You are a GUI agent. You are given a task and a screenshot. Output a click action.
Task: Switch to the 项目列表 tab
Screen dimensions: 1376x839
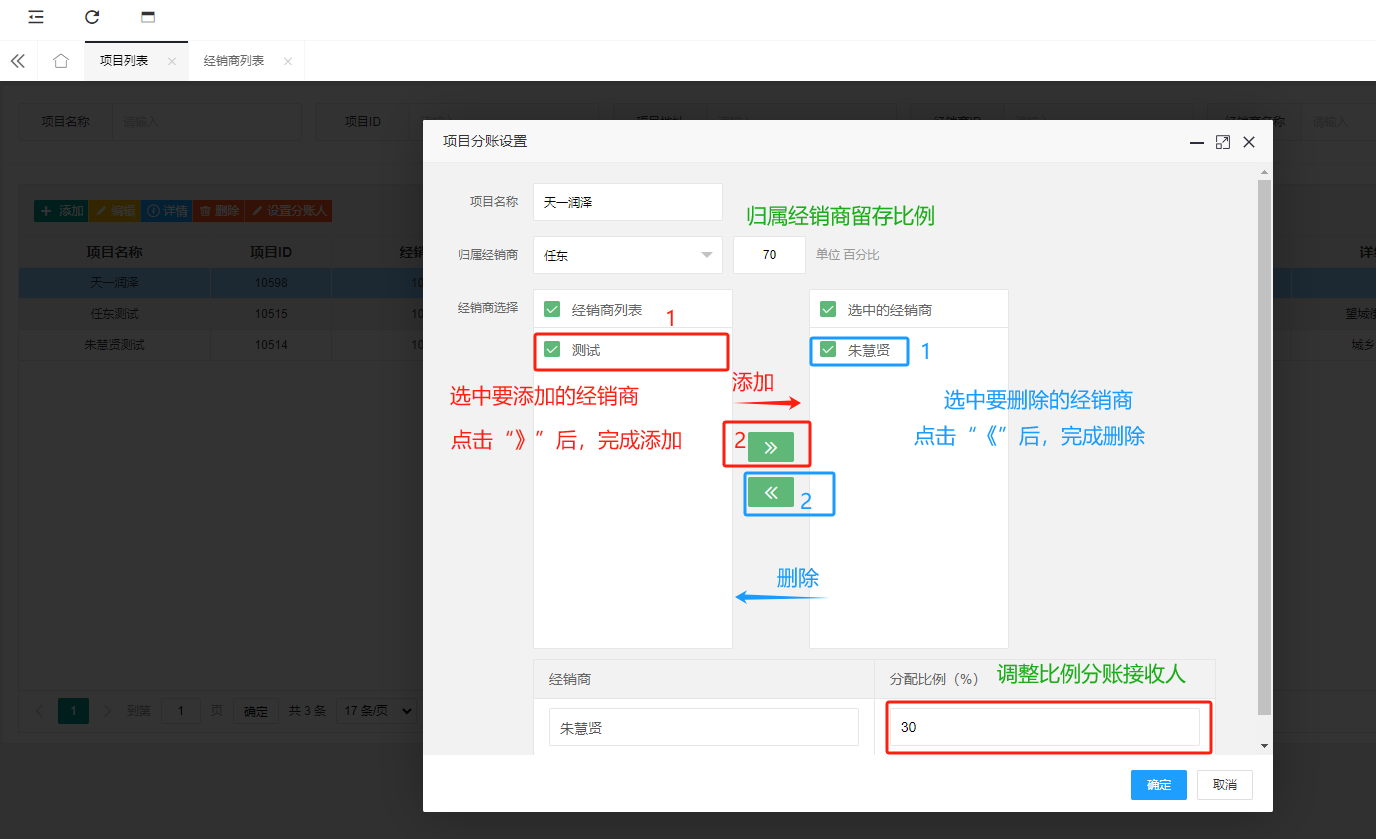[124, 61]
